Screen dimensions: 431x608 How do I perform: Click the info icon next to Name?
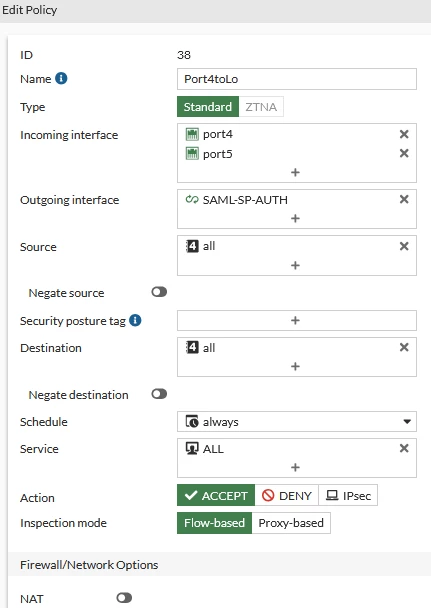(x=61, y=78)
